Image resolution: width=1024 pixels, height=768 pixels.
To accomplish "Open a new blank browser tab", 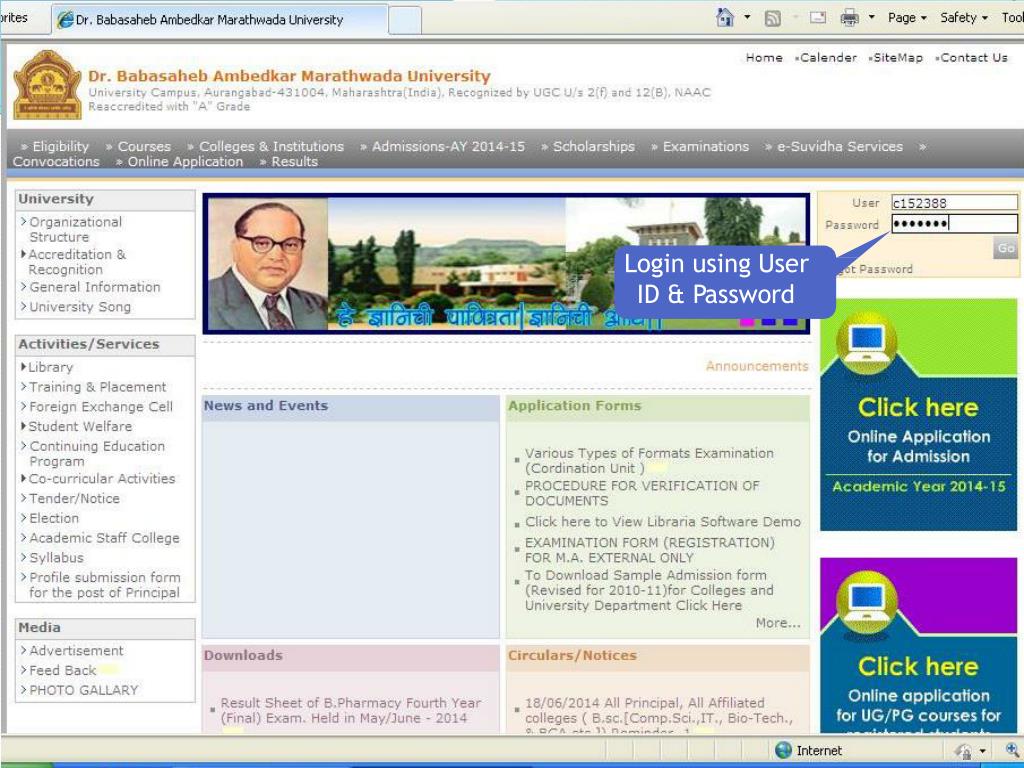I will 405,20.
